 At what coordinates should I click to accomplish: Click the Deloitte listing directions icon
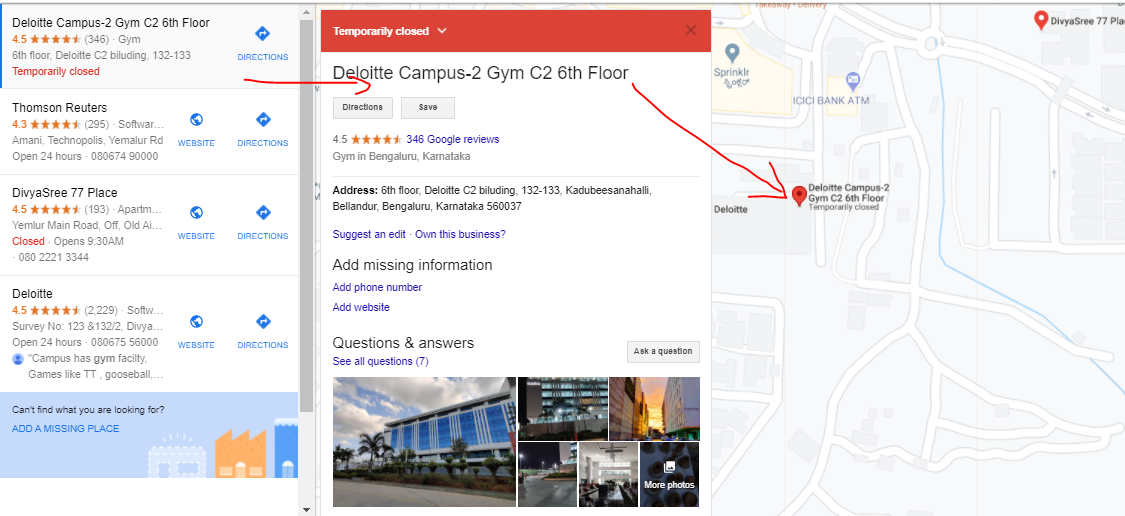pyautogui.click(x=263, y=322)
